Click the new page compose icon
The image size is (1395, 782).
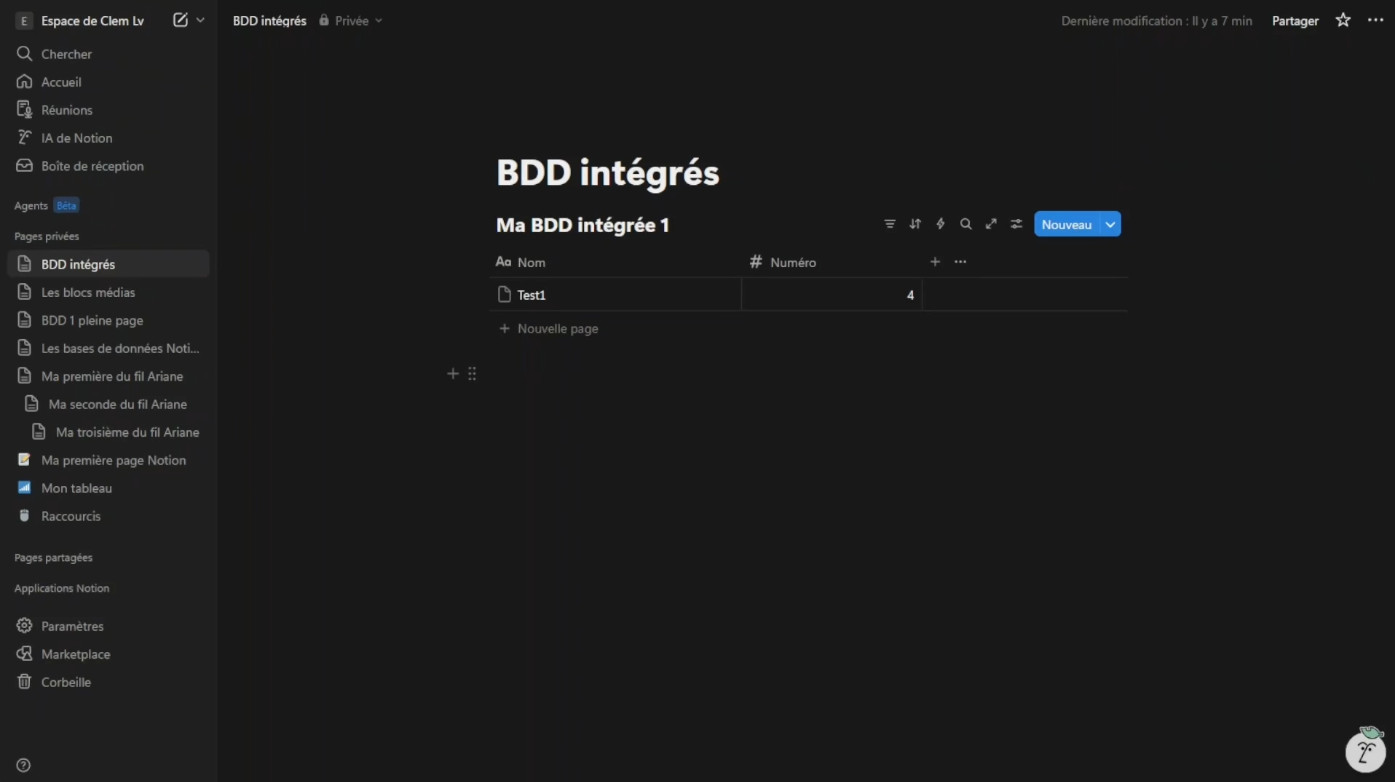180,20
